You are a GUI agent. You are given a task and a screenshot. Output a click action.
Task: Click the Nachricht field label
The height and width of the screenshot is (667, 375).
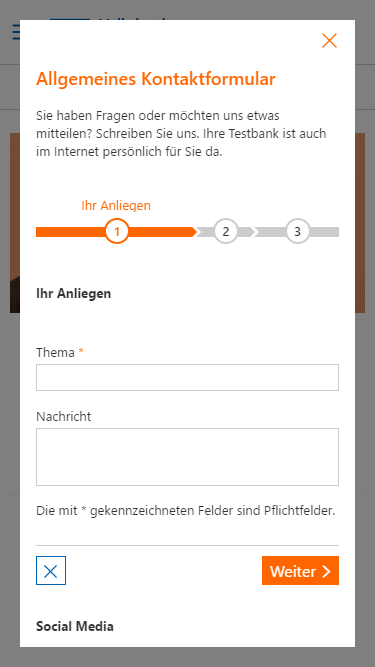(x=64, y=416)
